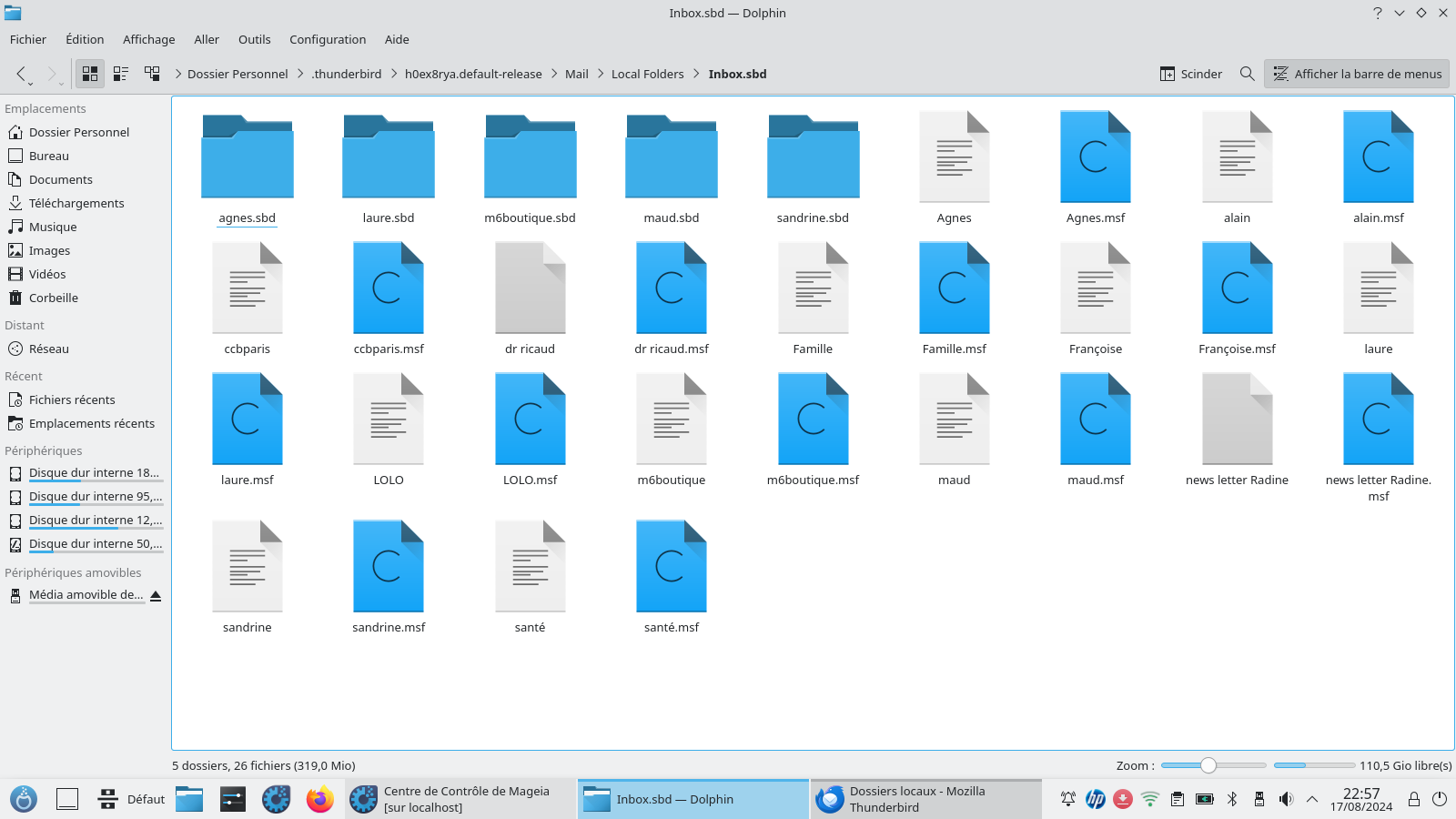
Task: Select the sandrine.sbd folder icon
Action: [x=814, y=157]
